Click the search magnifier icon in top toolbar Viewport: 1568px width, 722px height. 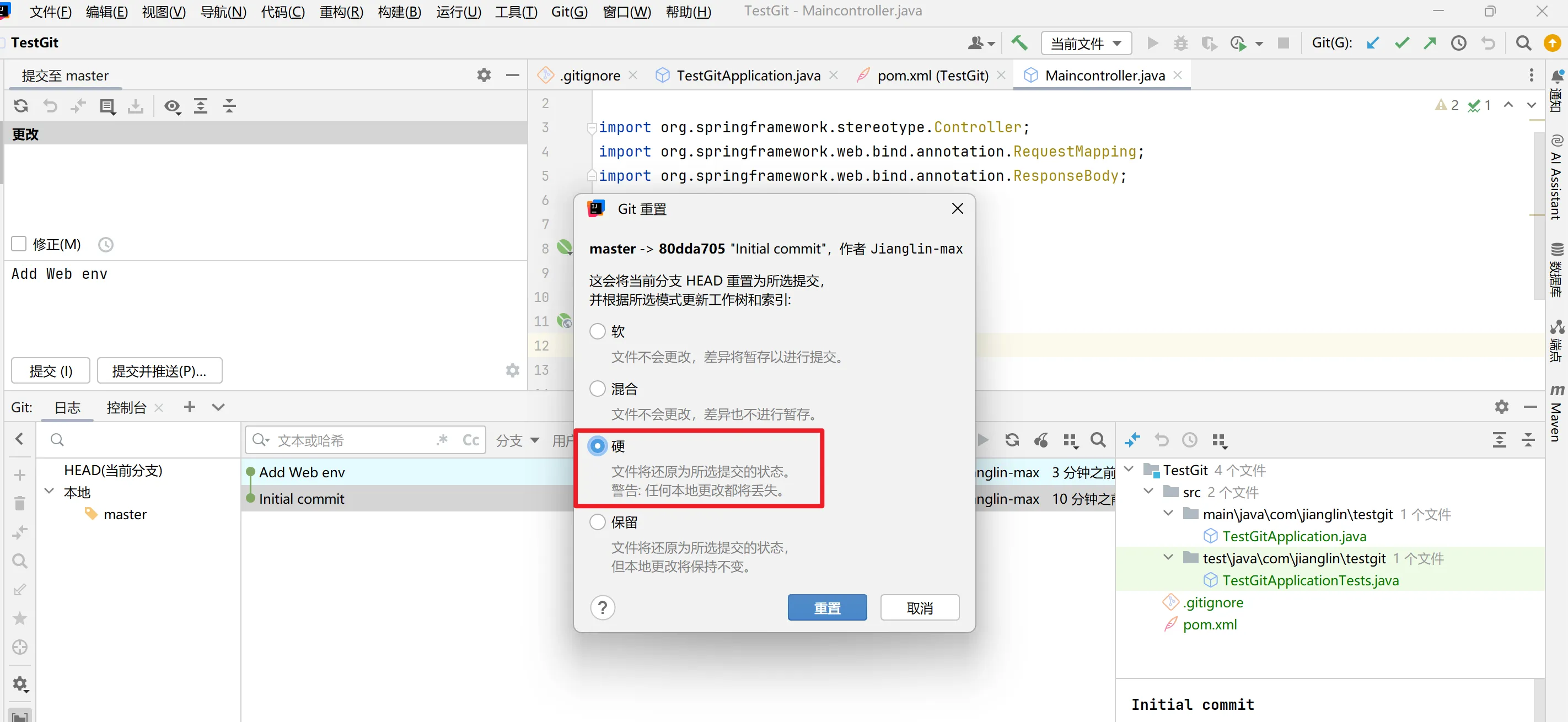(1523, 43)
